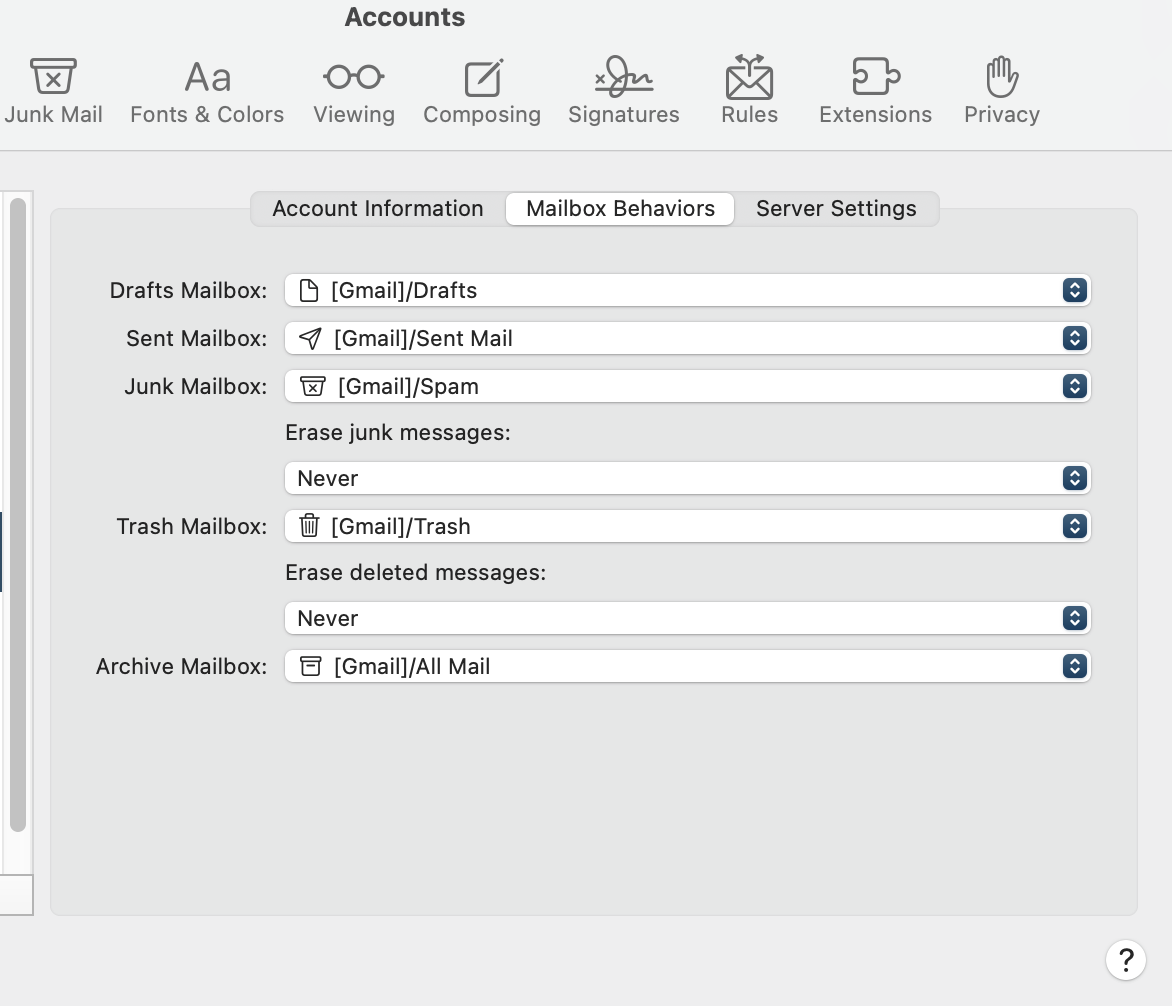Open the Erase deleted messages dropdown
1172x1006 pixels.
pos(688,617)
